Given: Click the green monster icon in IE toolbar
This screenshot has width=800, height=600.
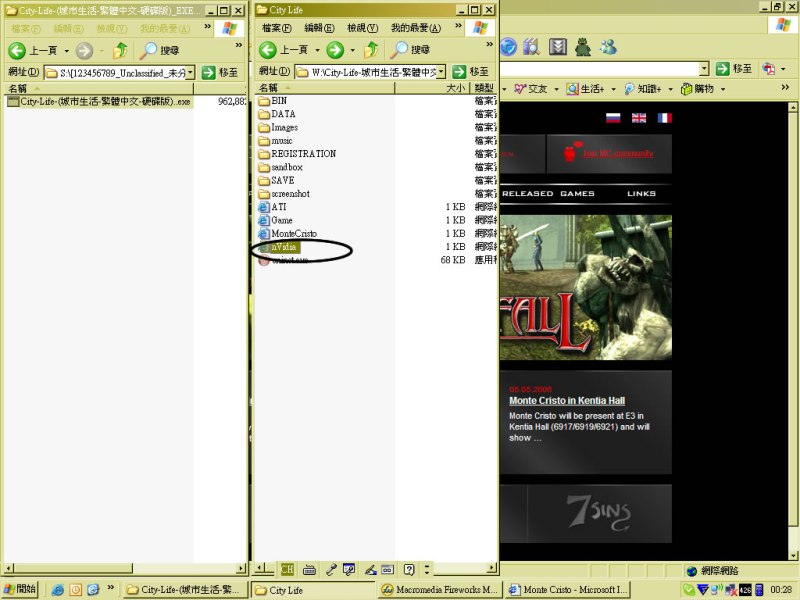Looking at the screenshot, I should coord(583,47).
